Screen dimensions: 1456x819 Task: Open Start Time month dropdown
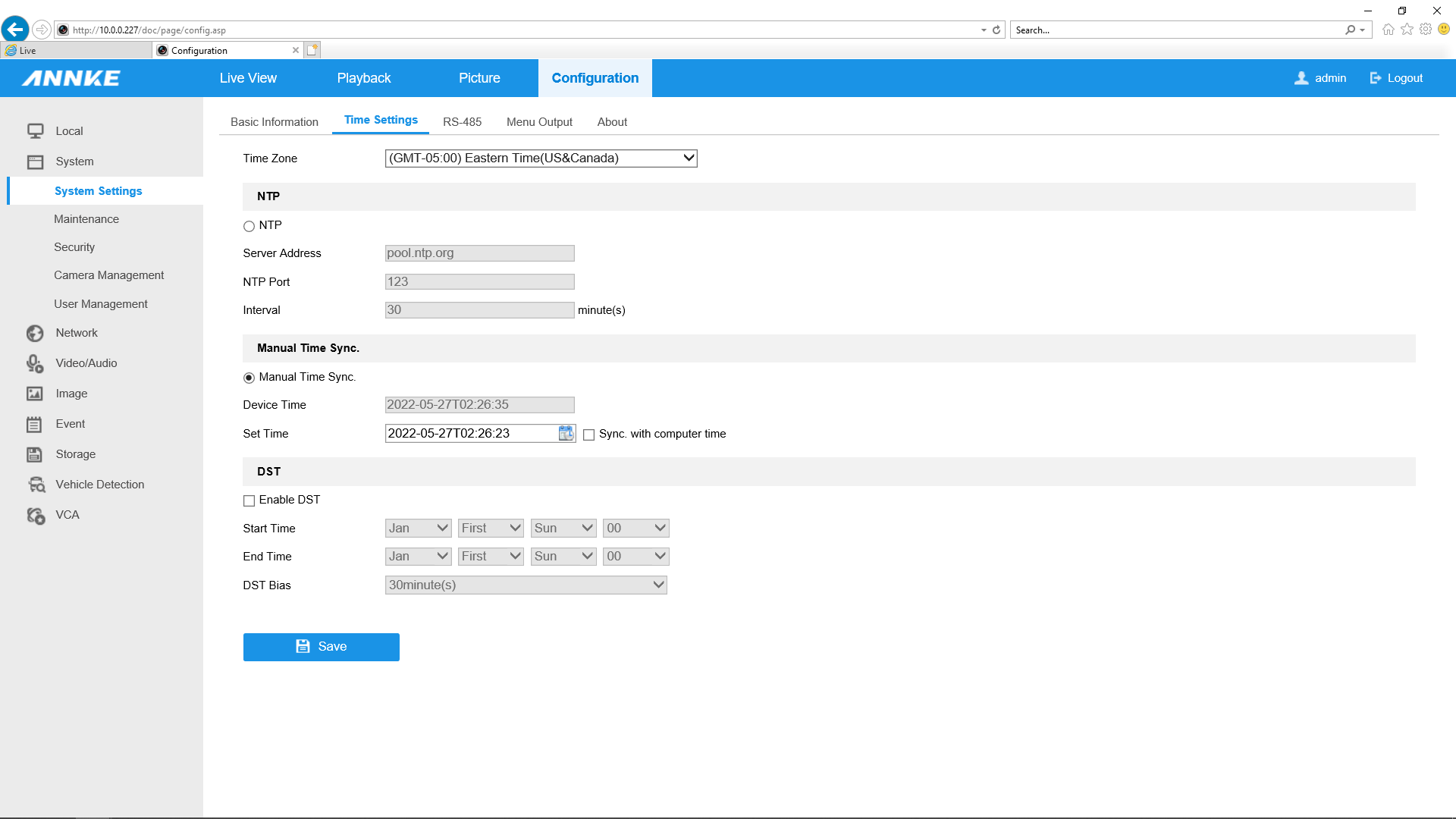point(419,529)
